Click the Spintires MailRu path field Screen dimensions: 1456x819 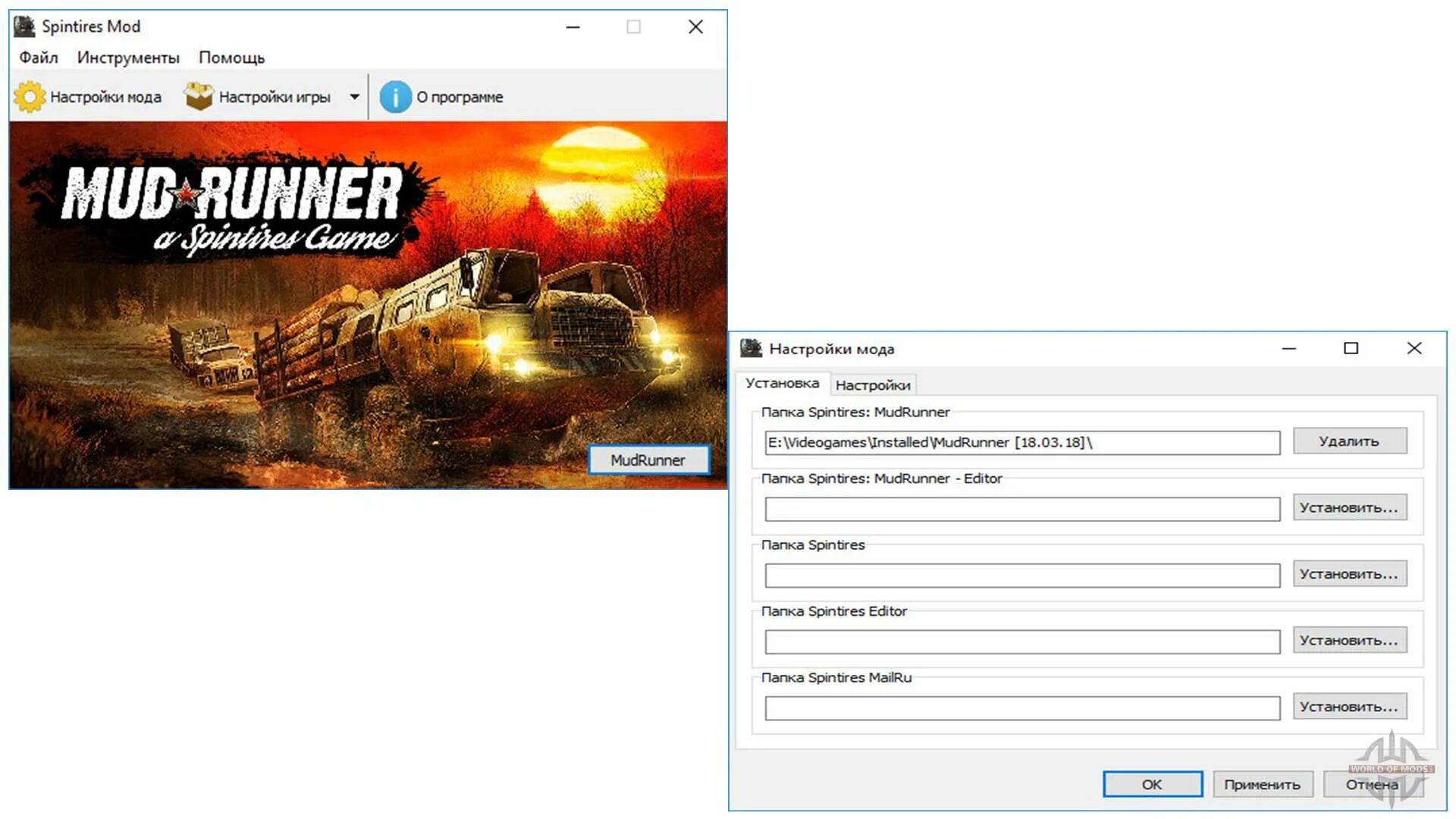click(x=1022, y=708)
